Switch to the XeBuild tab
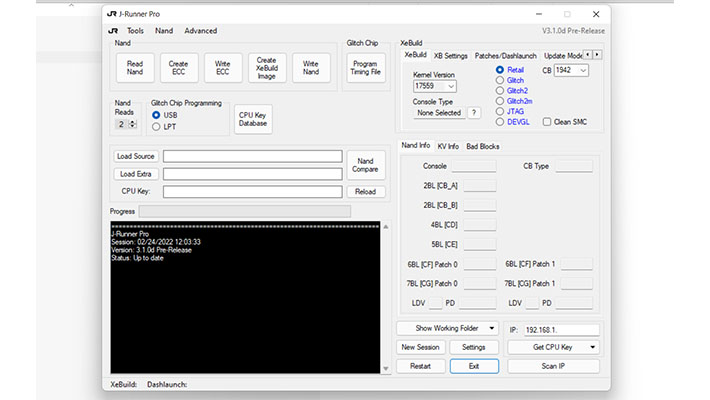Viewport: 710px width, 400px height. (x=415, y=55)
